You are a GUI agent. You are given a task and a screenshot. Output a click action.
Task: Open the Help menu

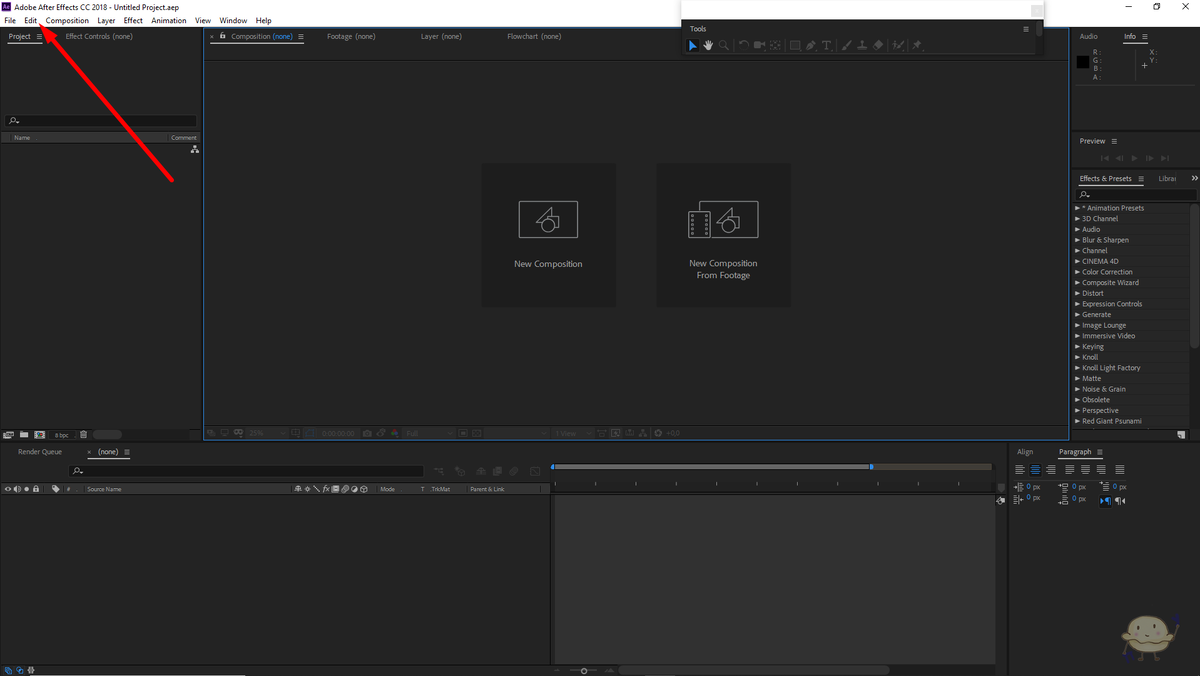click(x=263, y=20)
